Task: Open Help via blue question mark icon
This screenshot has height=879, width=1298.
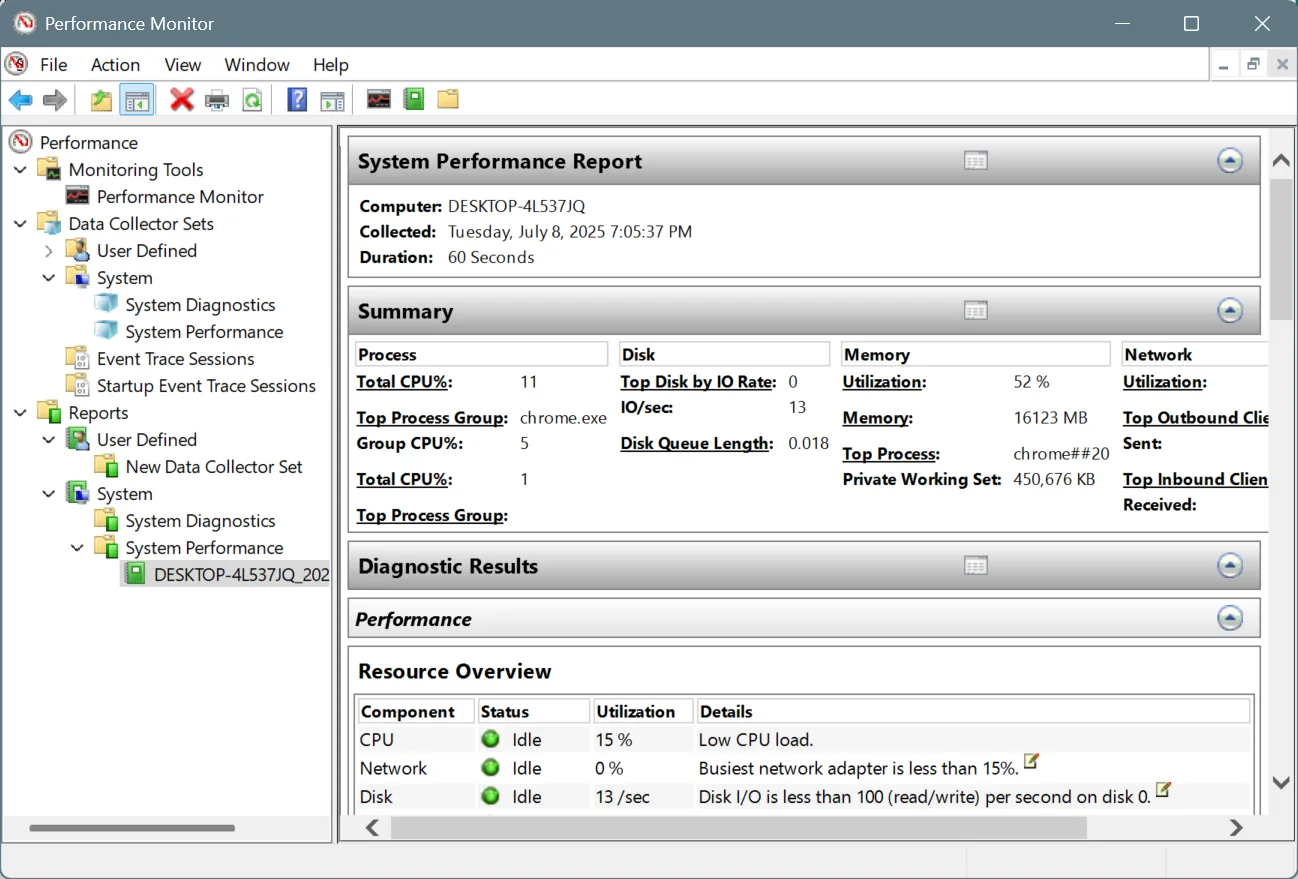Action: [297, 99]
